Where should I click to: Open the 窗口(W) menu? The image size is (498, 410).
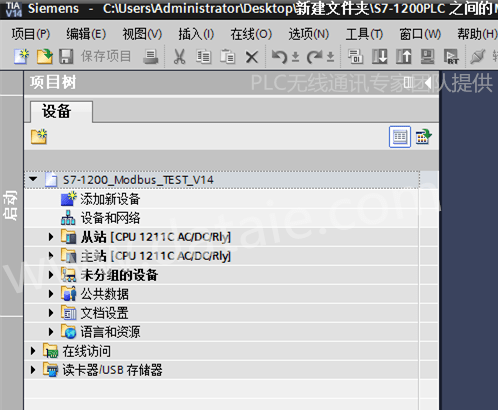pos(420,34)
